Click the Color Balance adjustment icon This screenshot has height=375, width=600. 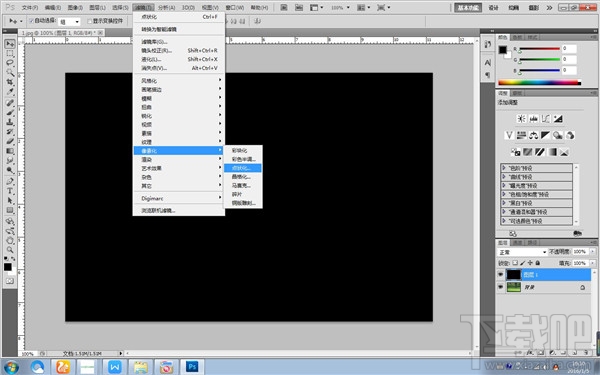click(533, 135)
